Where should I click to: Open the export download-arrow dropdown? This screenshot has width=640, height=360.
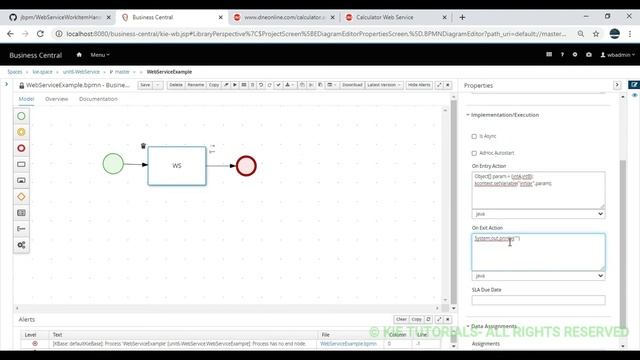(289, 85)
